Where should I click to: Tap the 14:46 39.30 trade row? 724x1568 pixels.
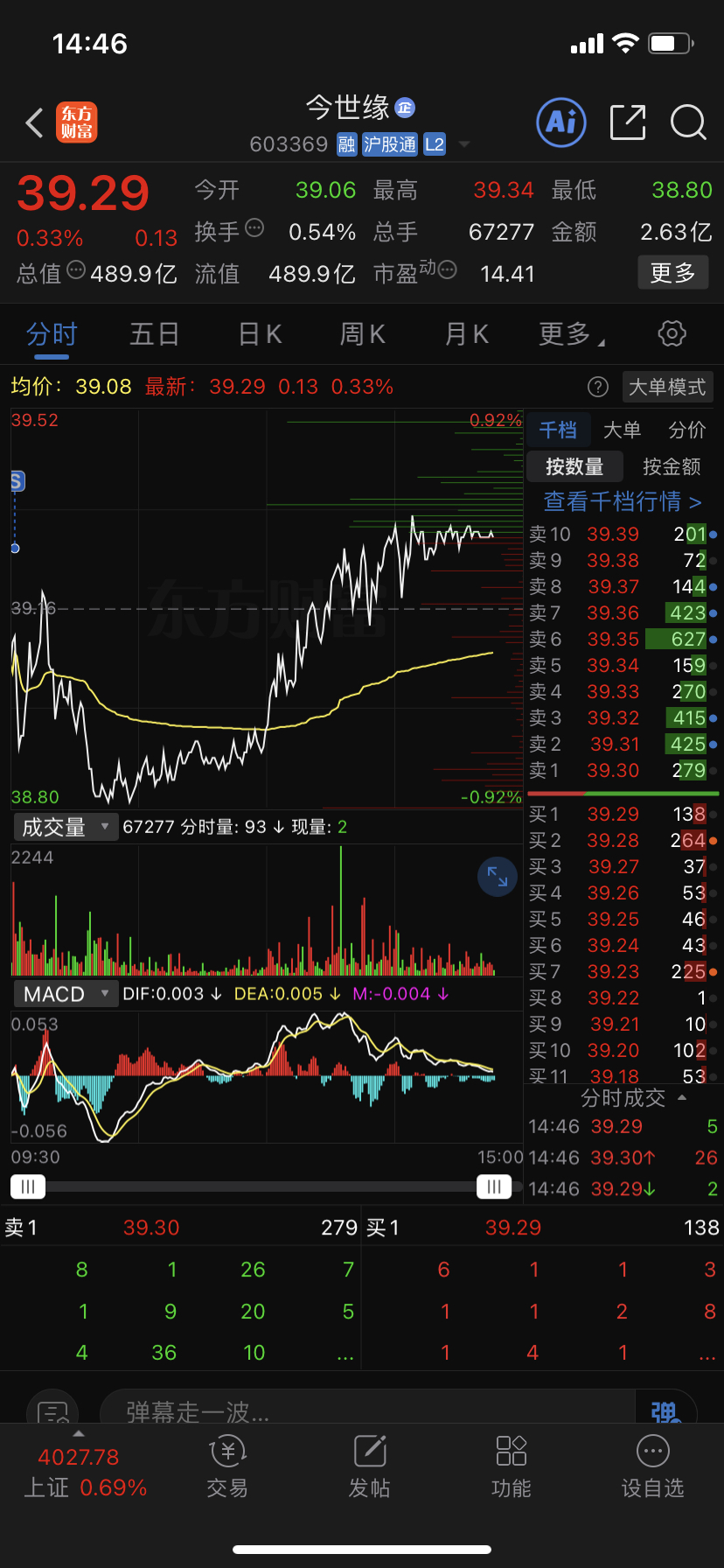[623, 1158]
